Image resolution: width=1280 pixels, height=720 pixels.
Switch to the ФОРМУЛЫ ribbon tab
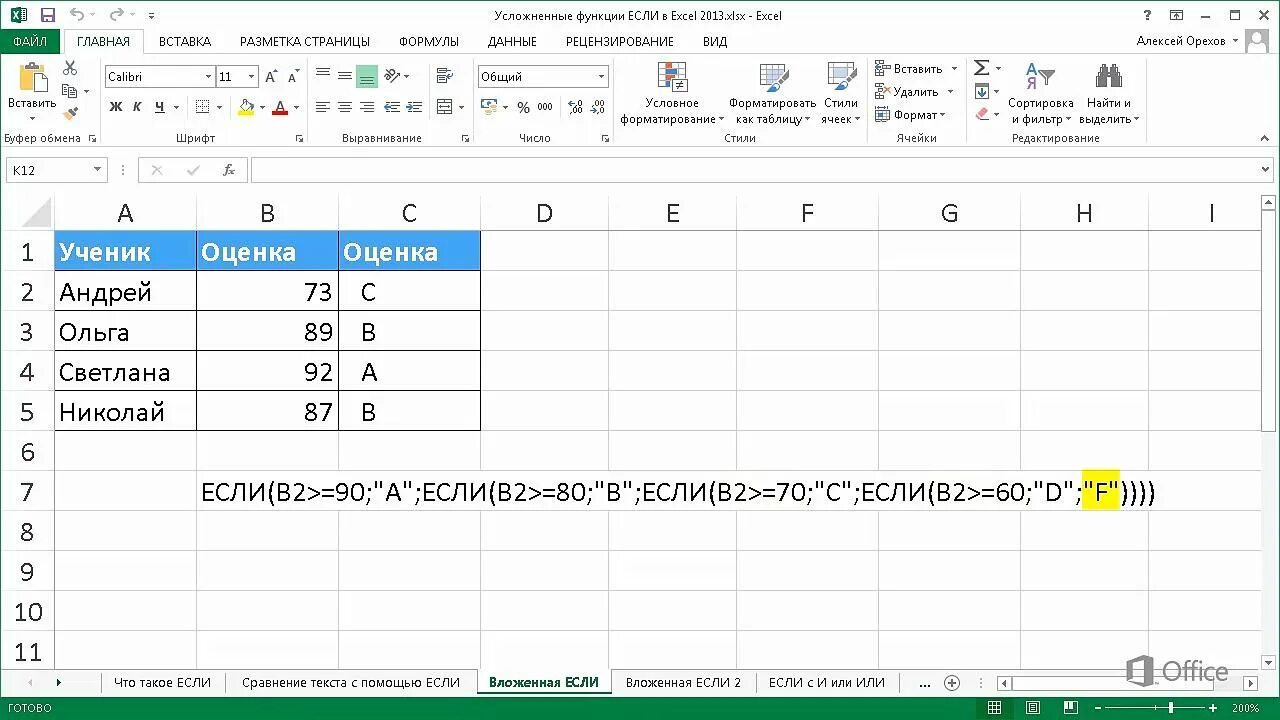pyautogui.click(x=428, y=41)
